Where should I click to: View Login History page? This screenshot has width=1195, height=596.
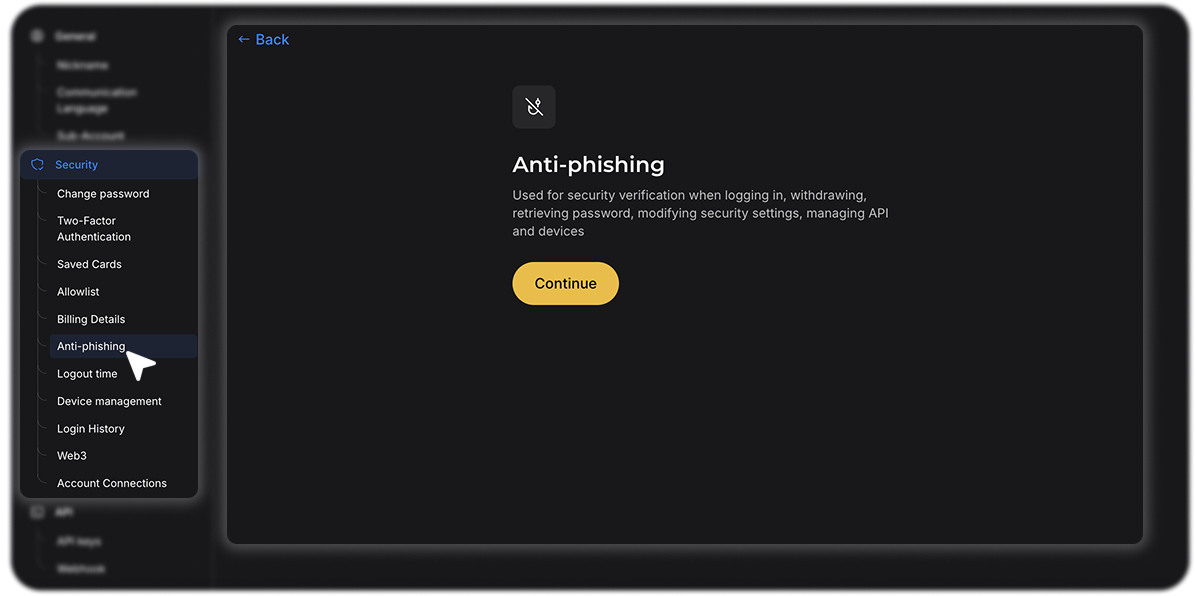tap(91, 429)
